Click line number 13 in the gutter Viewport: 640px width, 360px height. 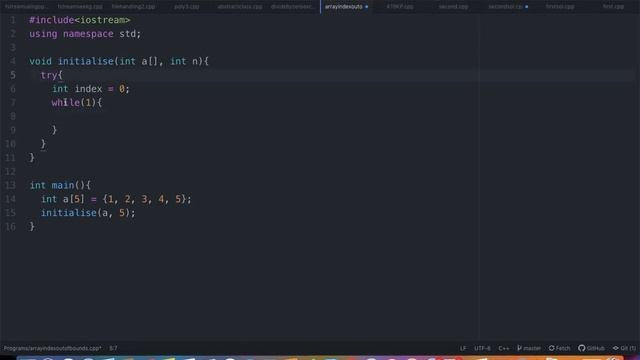coord(11,185)
